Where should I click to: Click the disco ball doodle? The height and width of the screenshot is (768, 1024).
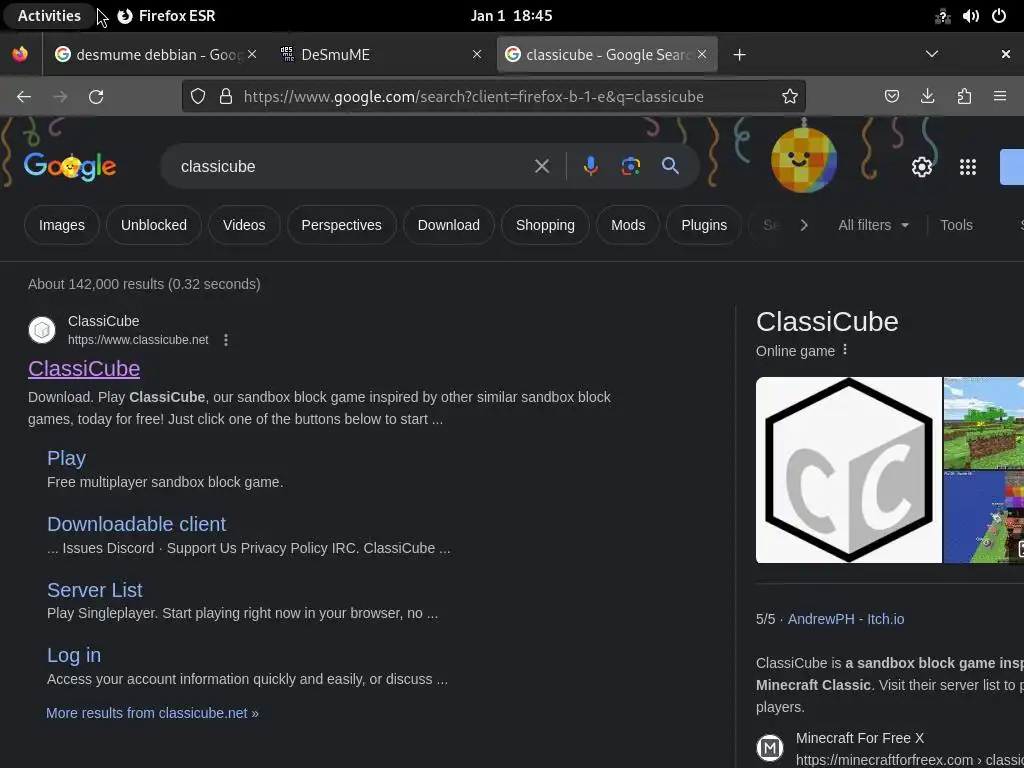tap(803, 161)
